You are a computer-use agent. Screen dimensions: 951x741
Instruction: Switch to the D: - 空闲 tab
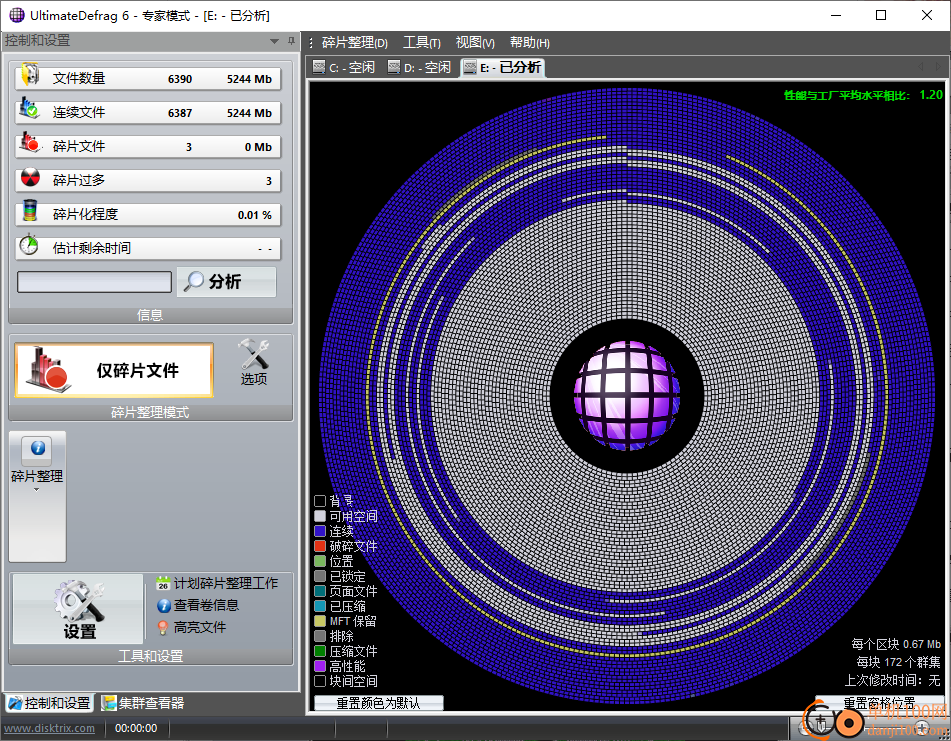[420, 67]
